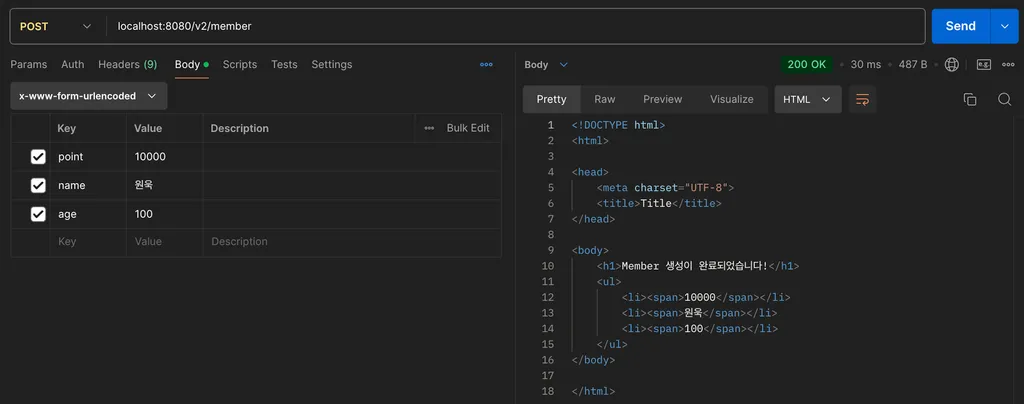Click the network globe icon in response header
1024x404 pixels.
pyautogui.click(x=952, y=65)
